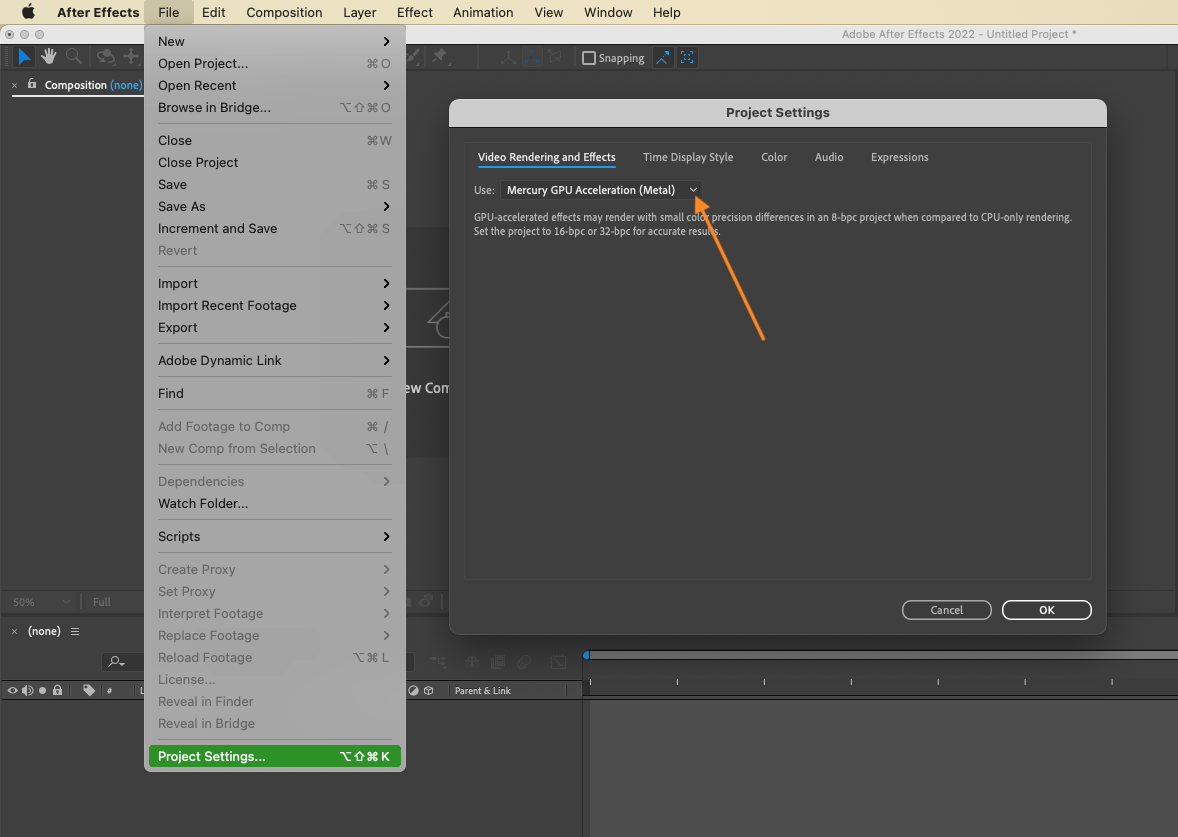Viewport: 1178px width, 837px height.
Task: Toggle the composition panel lock icon
Action: pyautogui.click(x=32, y=84)
